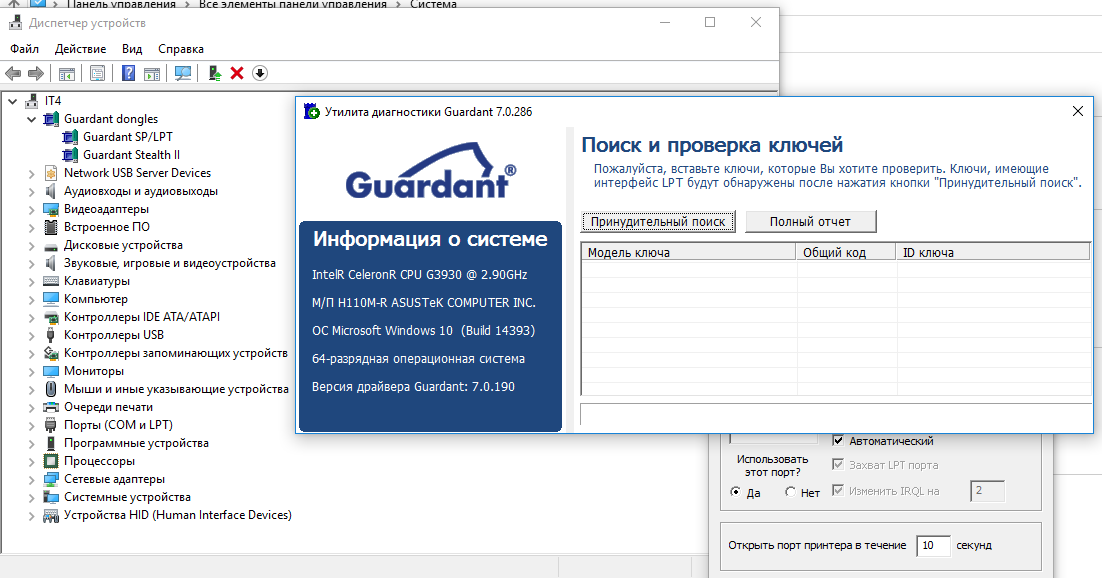Select the Guardant Stealth II device
The height and width of the screenshot is (578, 1102).
coord(131,155)
